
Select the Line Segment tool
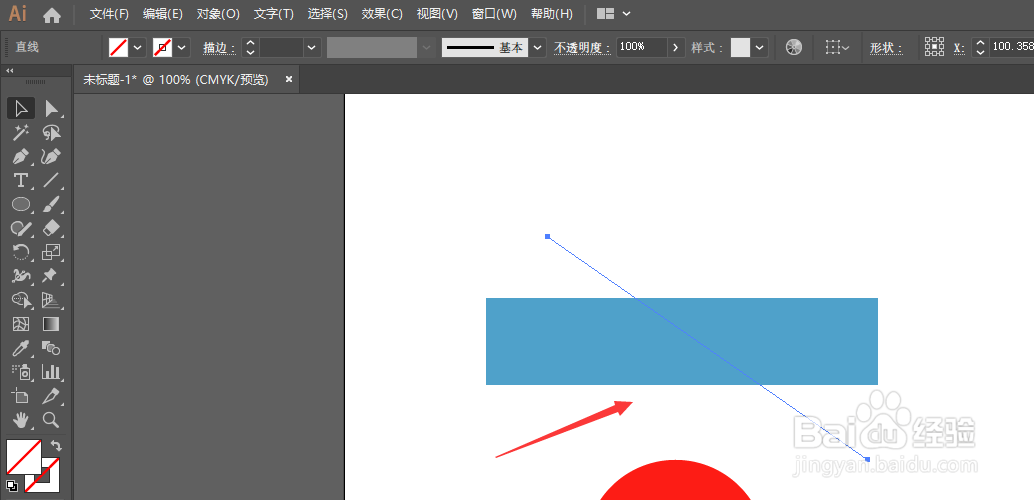coord(51,180)
